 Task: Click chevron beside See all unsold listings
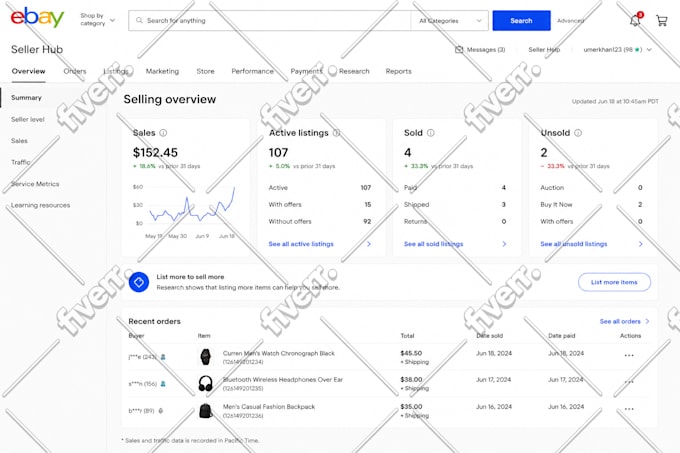point(641,244)
